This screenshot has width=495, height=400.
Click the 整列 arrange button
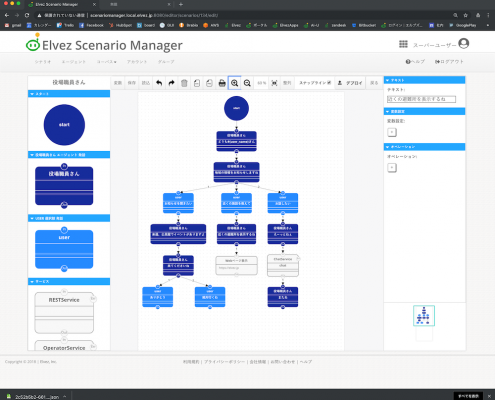click(x=287, y=83)
